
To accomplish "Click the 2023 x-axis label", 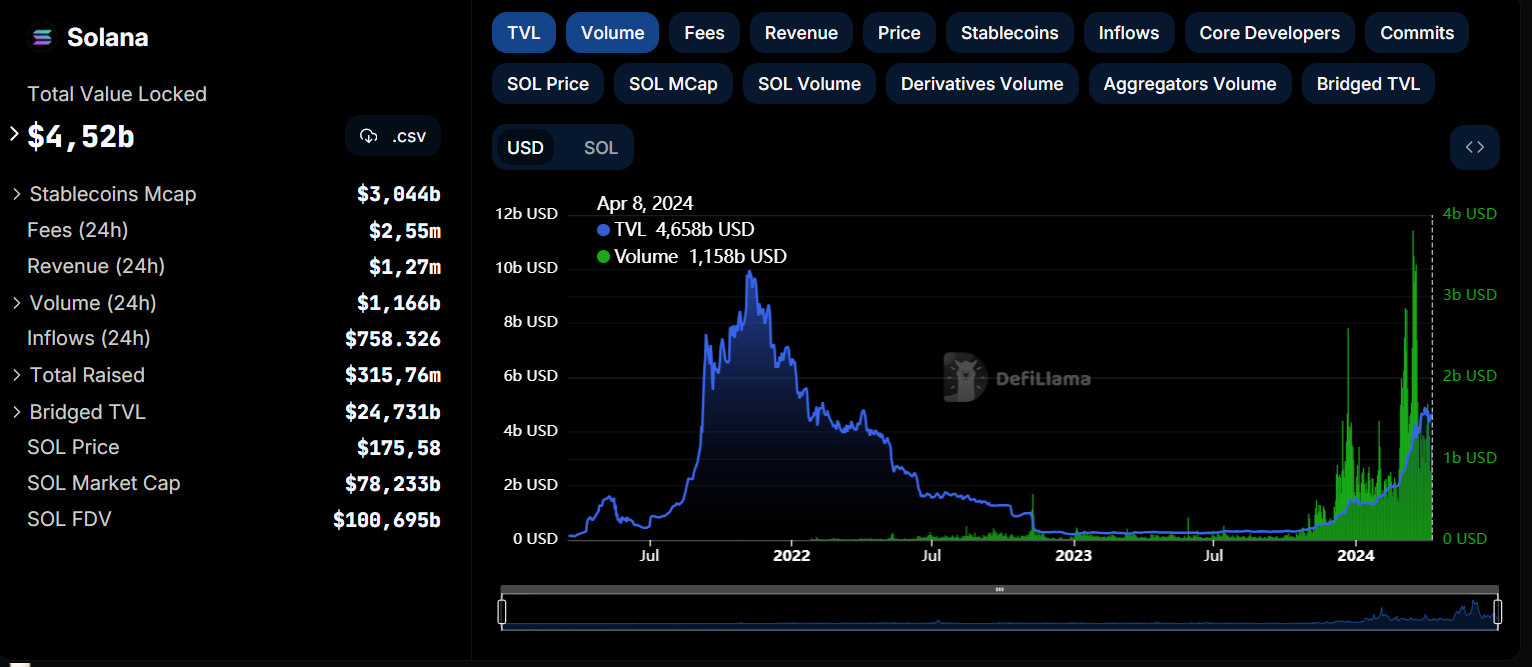I will pyautogui.click(x=1074, y=555).
